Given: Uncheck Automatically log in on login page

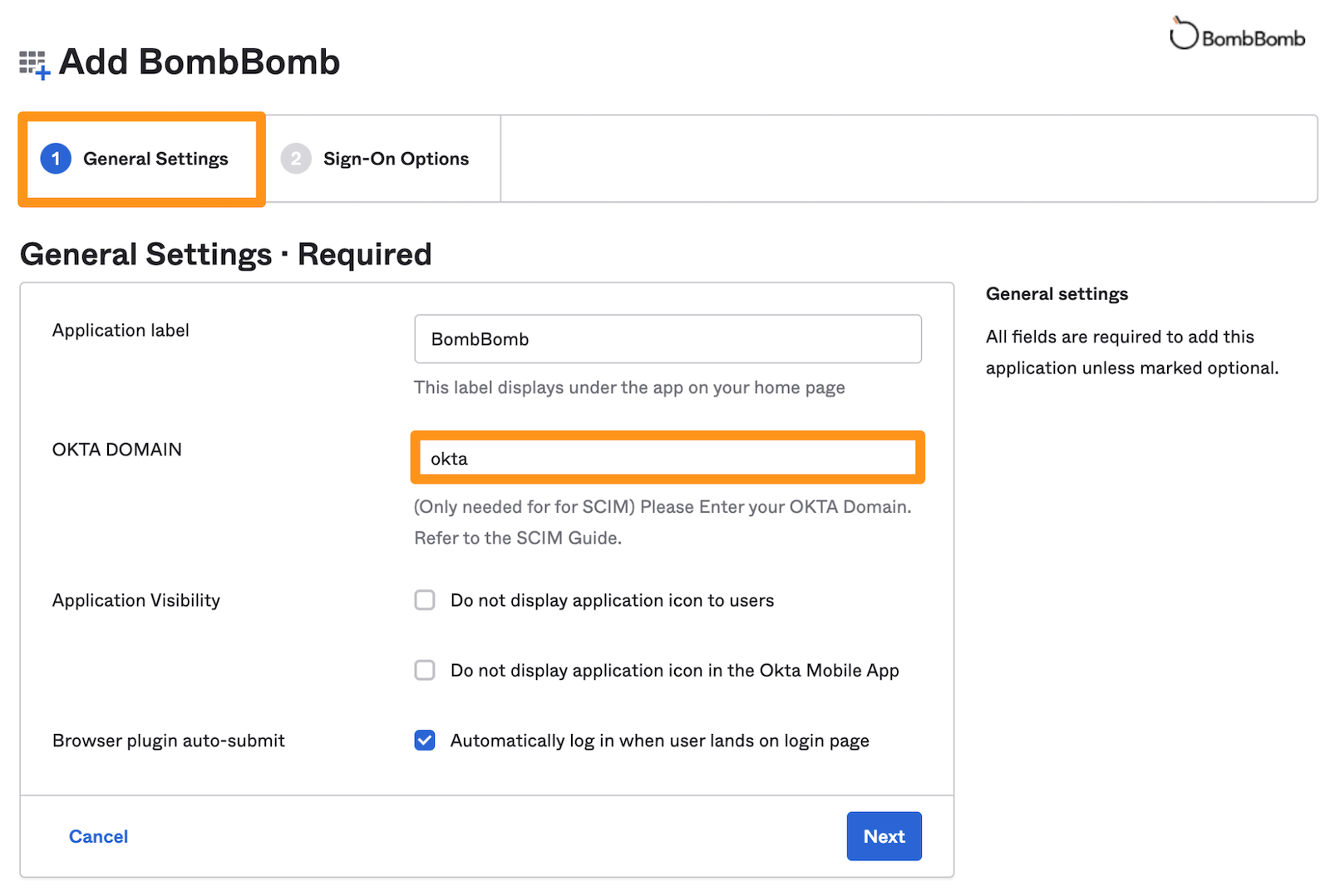Looking at the screenshot, I should pos(425,740).
